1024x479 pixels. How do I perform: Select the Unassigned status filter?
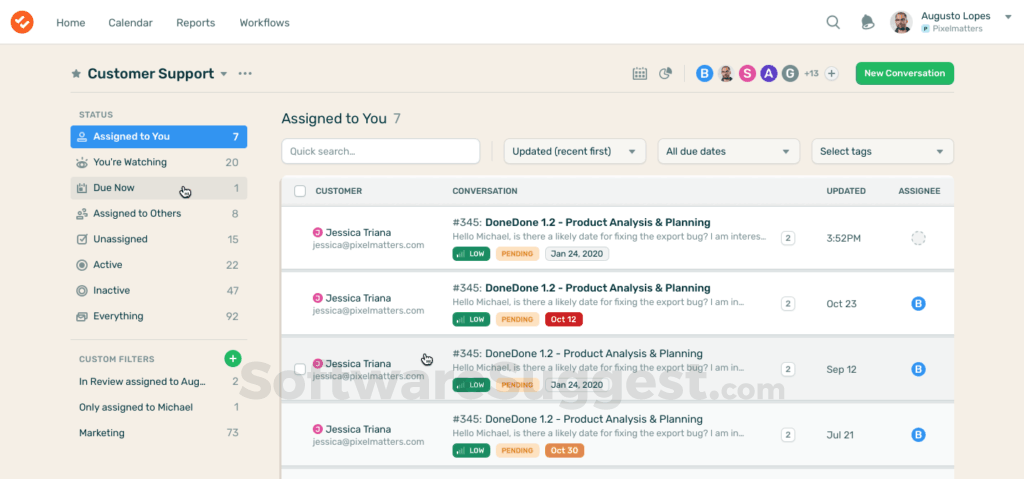pos(120,239)
